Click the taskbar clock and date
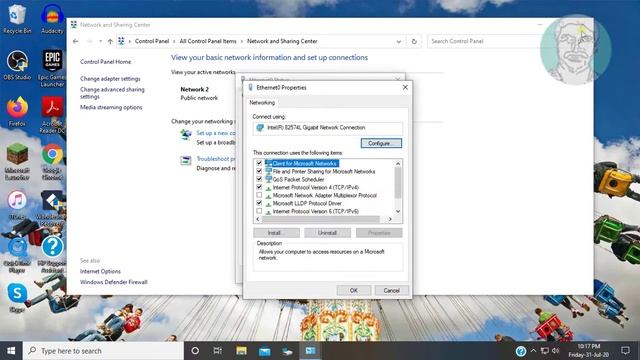The height and width of the screenshot is (360, 640). point(589,351)
